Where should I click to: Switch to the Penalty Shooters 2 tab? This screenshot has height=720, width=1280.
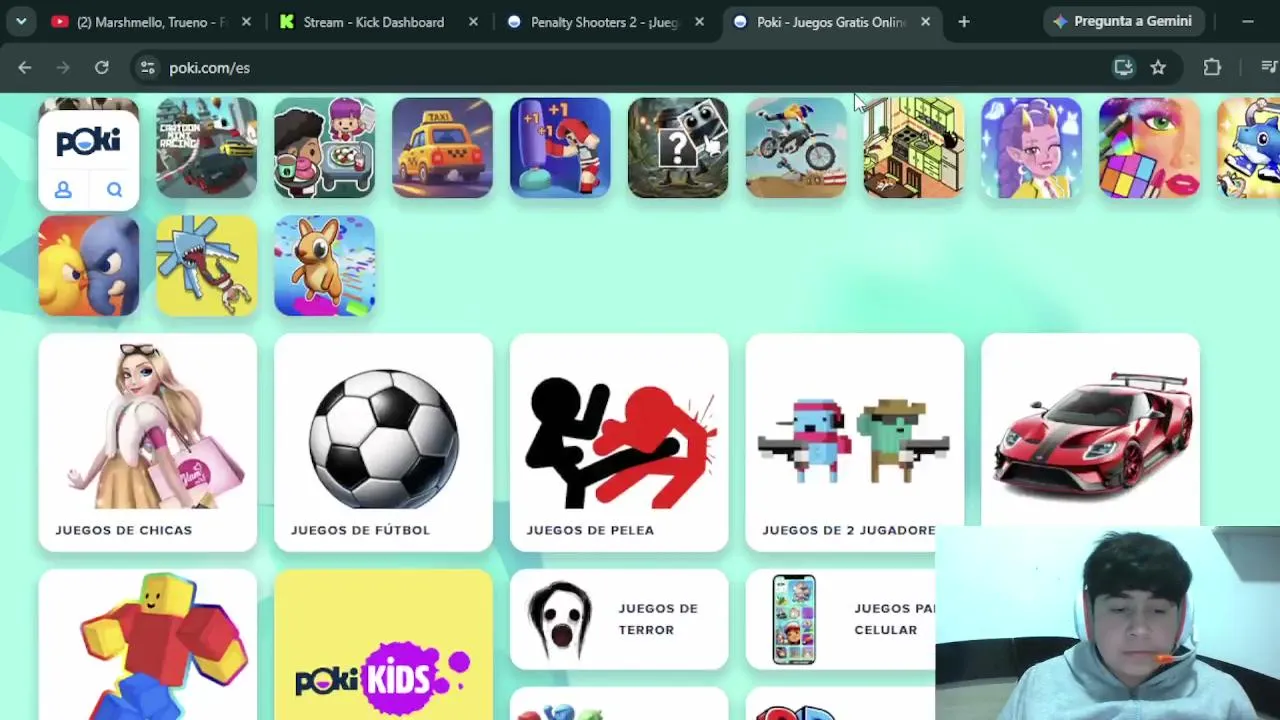[607, 21]
